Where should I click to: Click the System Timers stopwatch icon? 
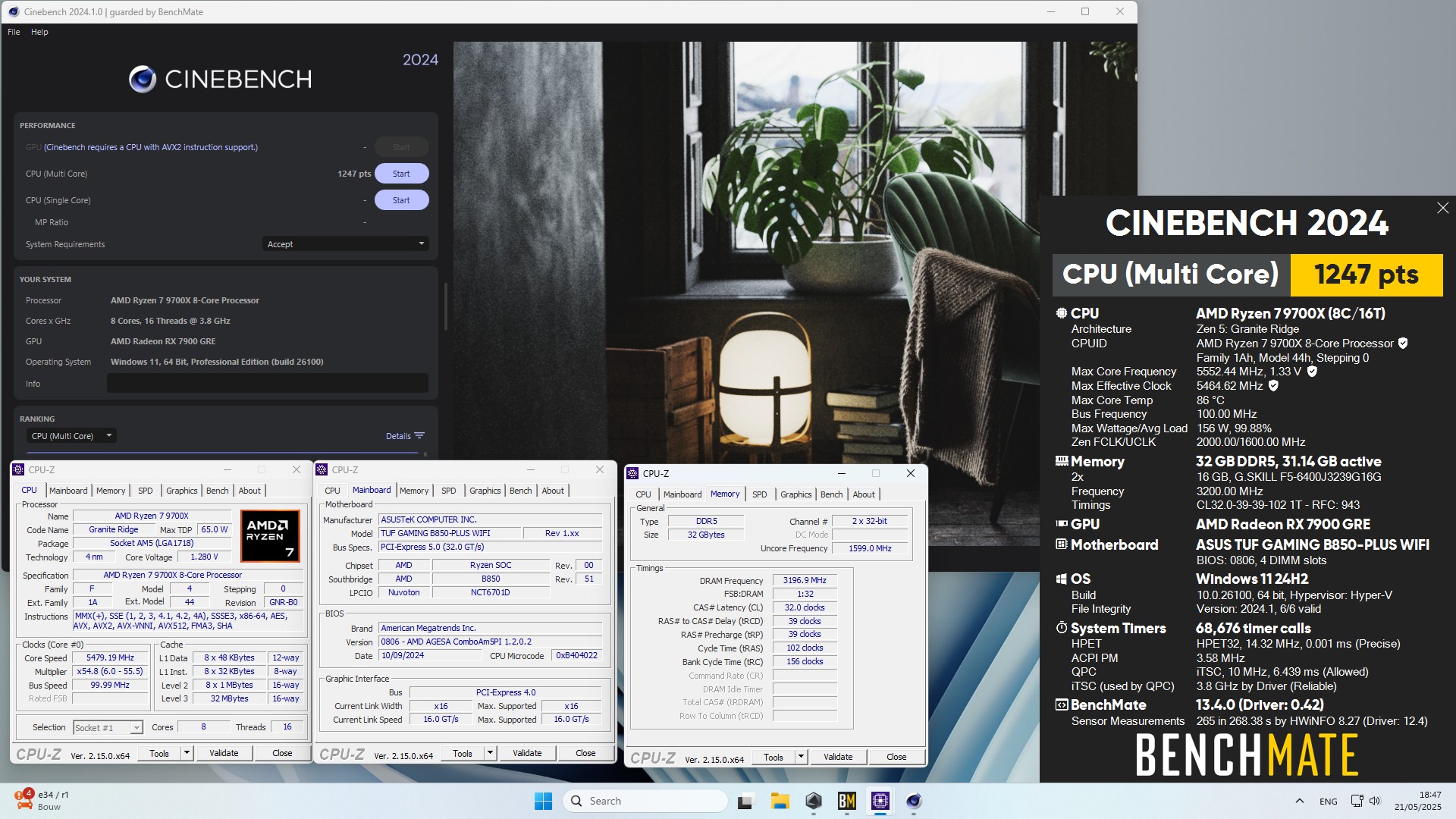[1062, 628]
